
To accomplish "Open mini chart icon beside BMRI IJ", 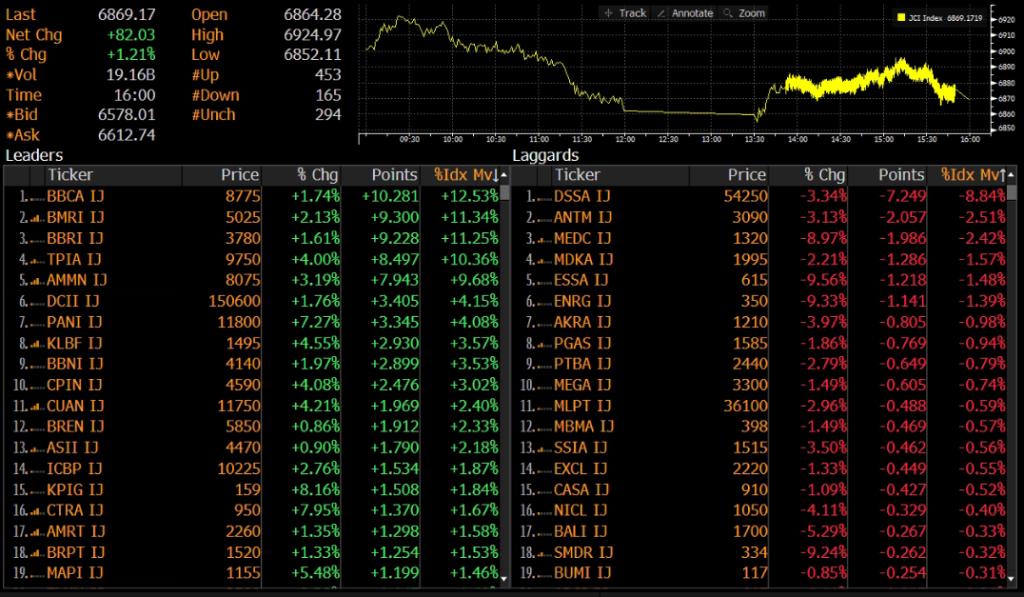I will 37,218.
